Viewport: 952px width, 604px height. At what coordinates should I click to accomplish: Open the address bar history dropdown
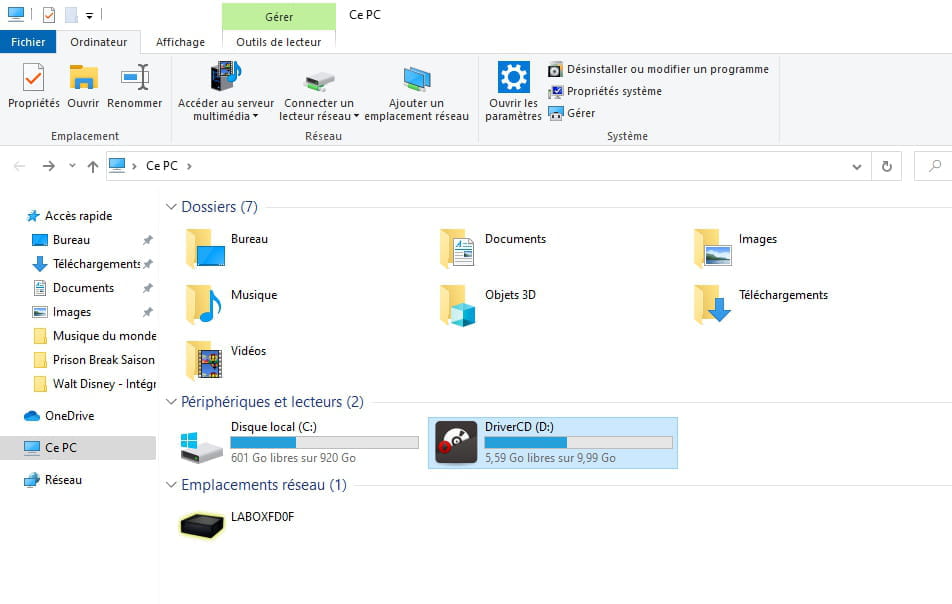(x=857, y=166)
